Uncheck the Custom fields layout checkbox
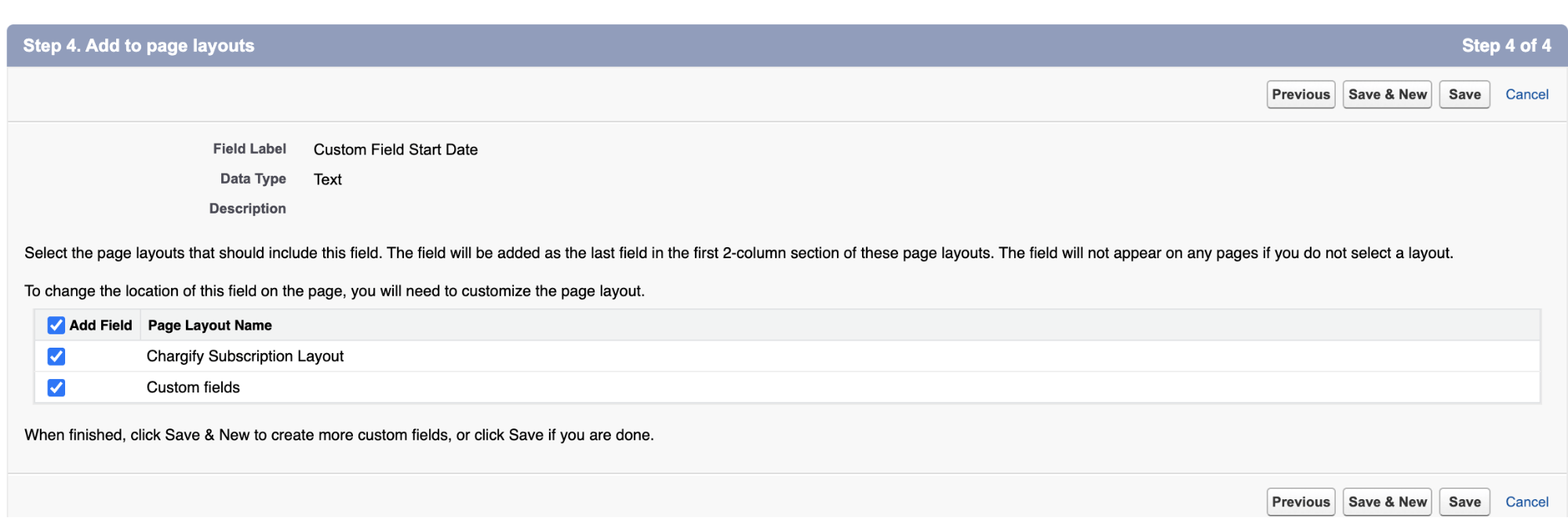 pyautogui.click(x=56, y=388)
